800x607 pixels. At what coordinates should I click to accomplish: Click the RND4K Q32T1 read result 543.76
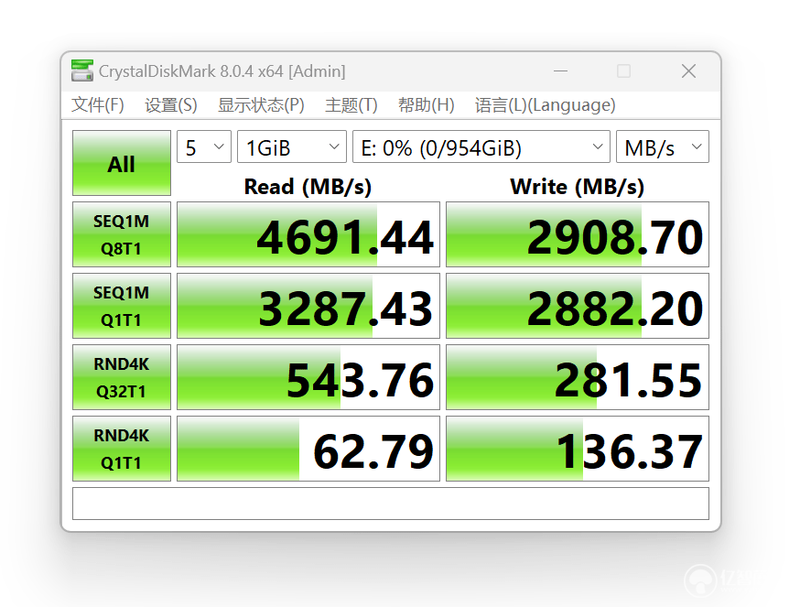pyautogui.click(x=308, y=377)
